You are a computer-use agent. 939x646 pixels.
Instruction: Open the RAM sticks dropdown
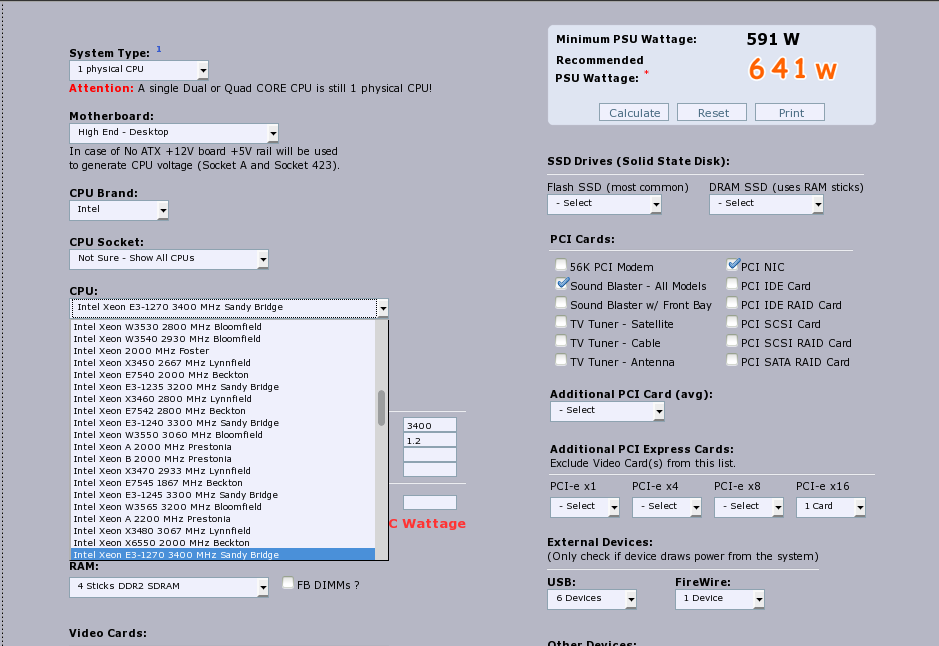tap(169, 587)
